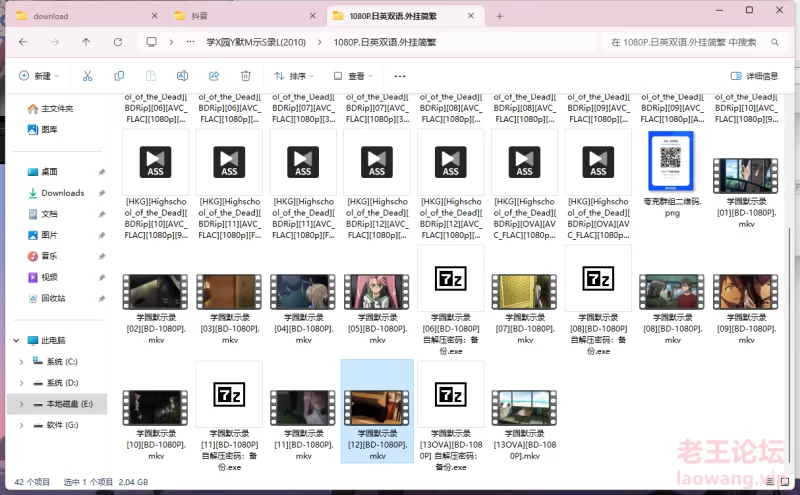
Task: Select the [11][BD-1080P] 7z exe archive
Action: (x=229, y=417)
